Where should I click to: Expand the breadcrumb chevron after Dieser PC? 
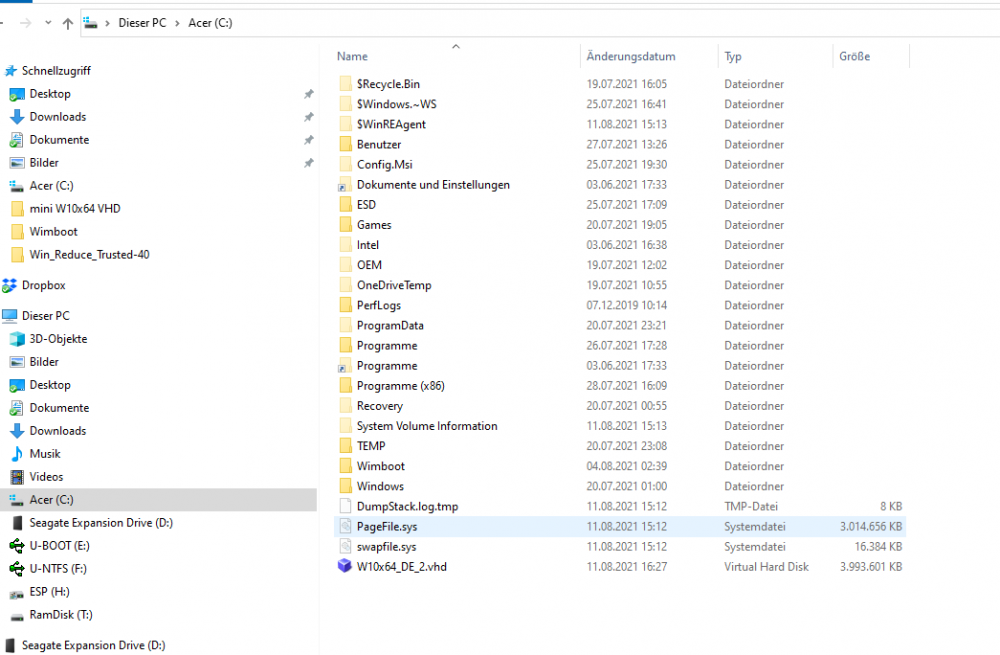[179, 23]
